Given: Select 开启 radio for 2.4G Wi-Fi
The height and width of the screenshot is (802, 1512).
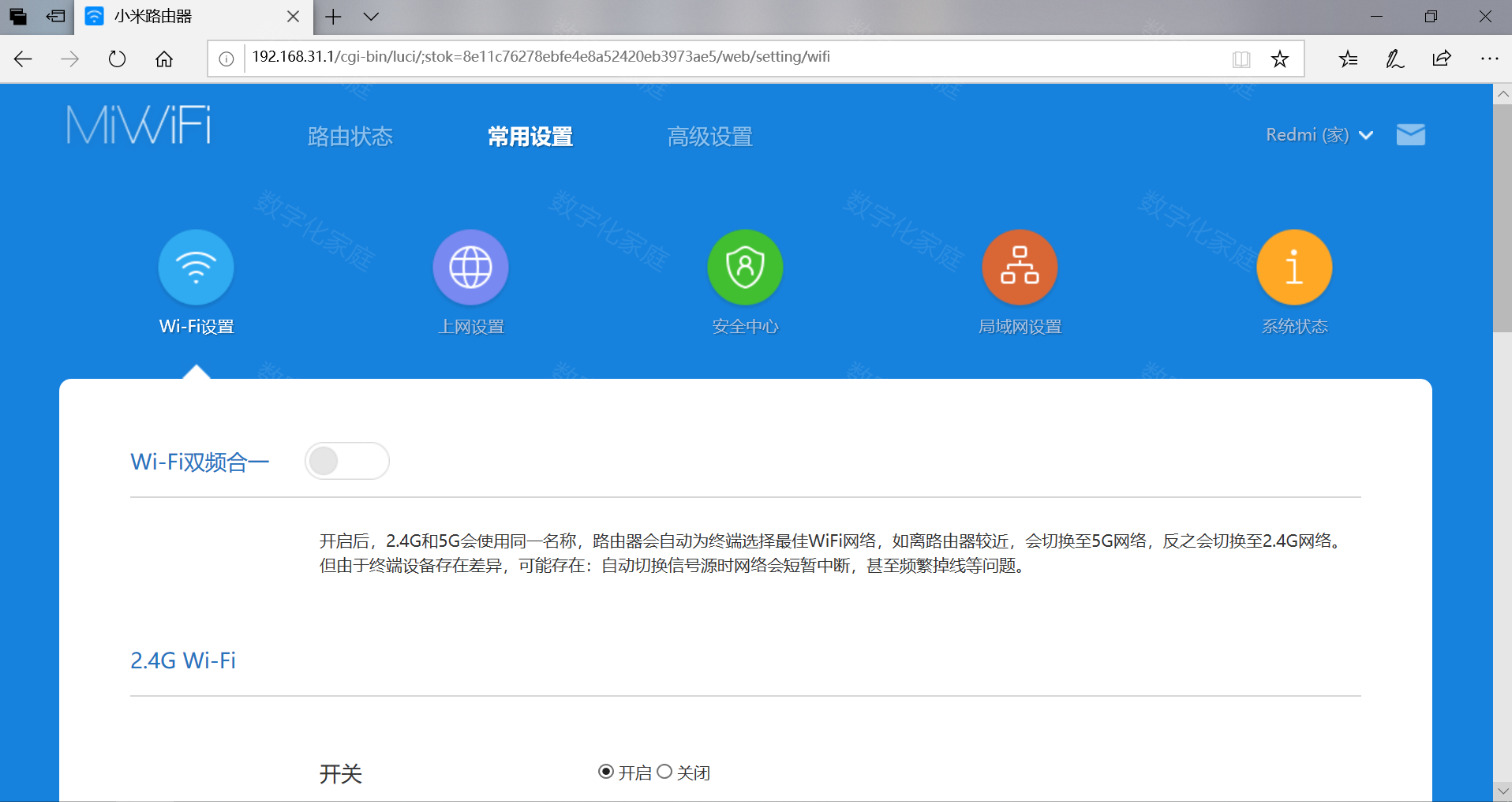Looking at the screenshot, I should 605,772.
